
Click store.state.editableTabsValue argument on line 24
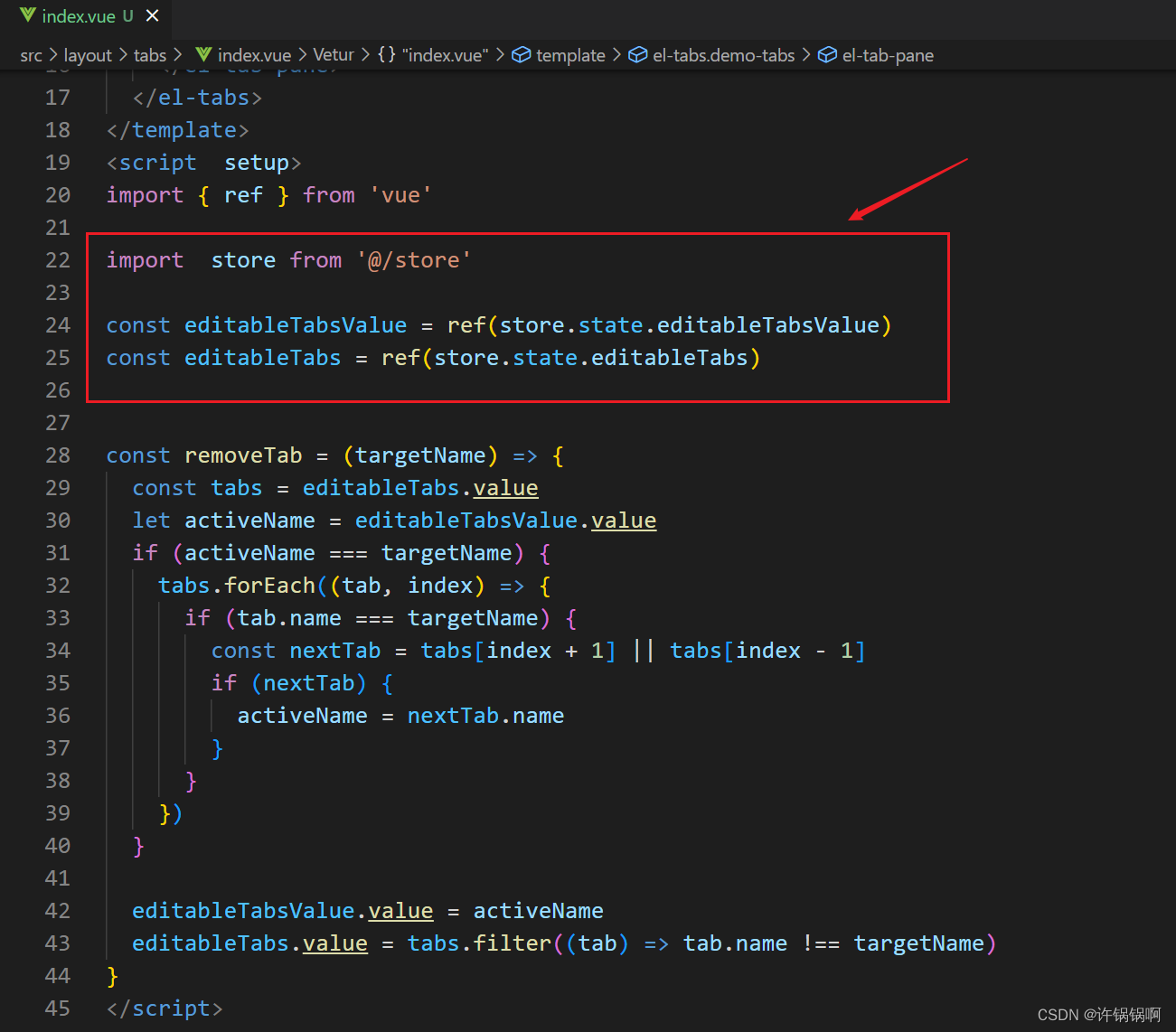pyautogui.click(x=690, y=325)
